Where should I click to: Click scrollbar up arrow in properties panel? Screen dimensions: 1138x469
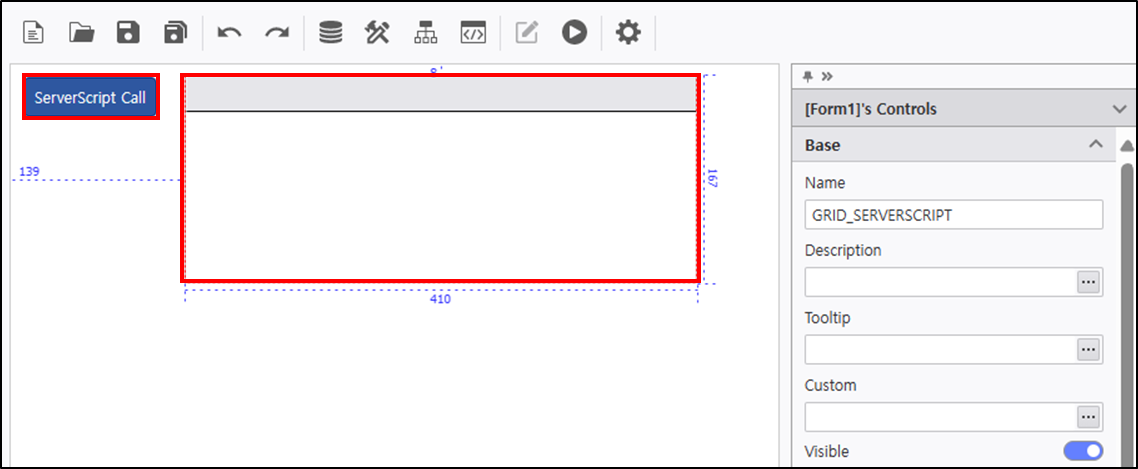[1127, 146]
